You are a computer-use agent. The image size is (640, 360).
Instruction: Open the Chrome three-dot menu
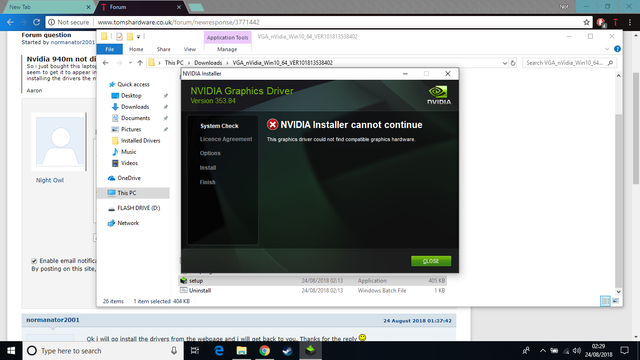click(x=630, y=22)
